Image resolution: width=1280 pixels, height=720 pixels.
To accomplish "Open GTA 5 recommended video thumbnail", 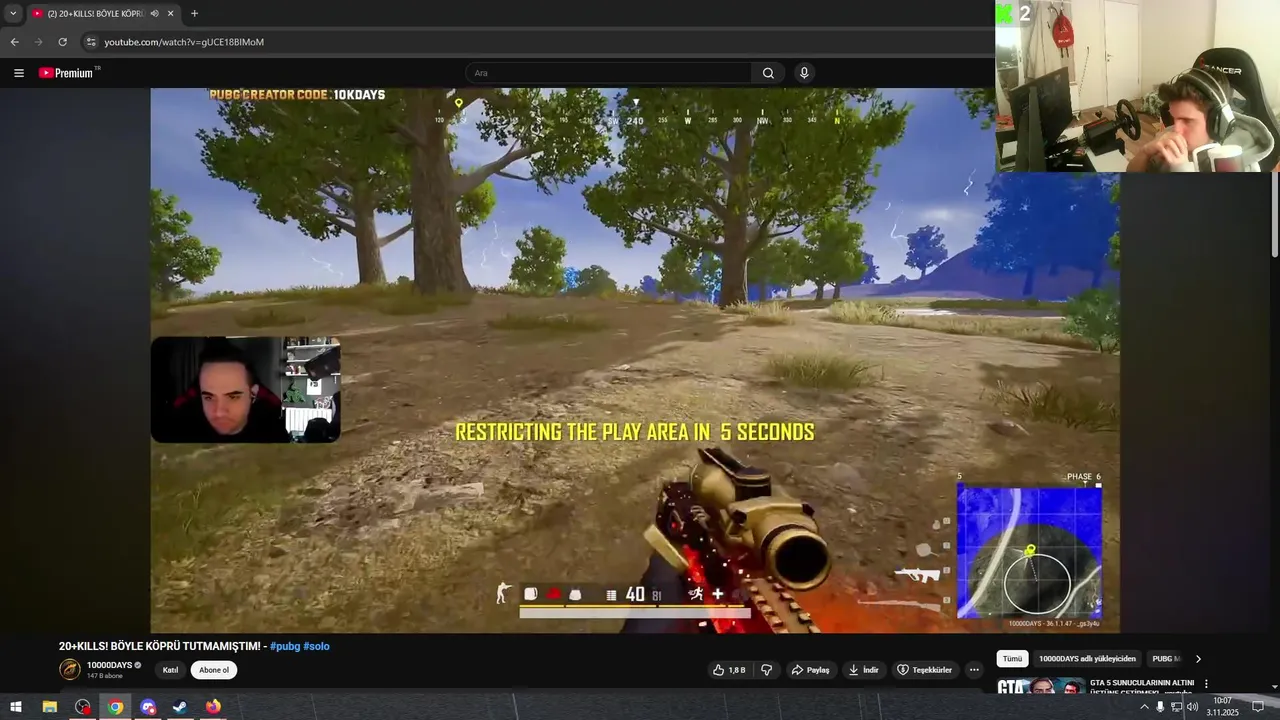I will (1041, 686).
